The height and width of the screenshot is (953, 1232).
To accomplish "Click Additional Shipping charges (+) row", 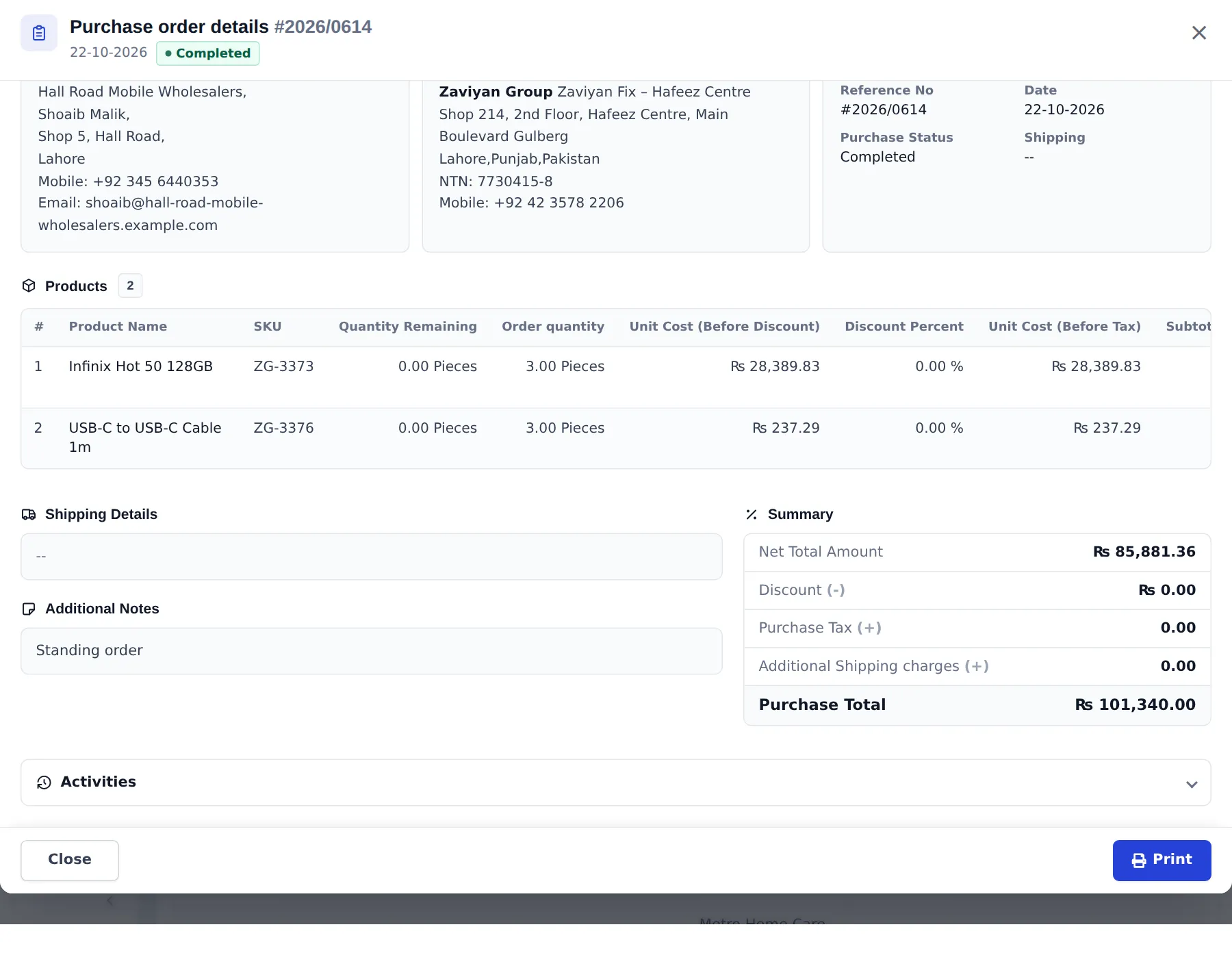I will click(x=977, y=666).
